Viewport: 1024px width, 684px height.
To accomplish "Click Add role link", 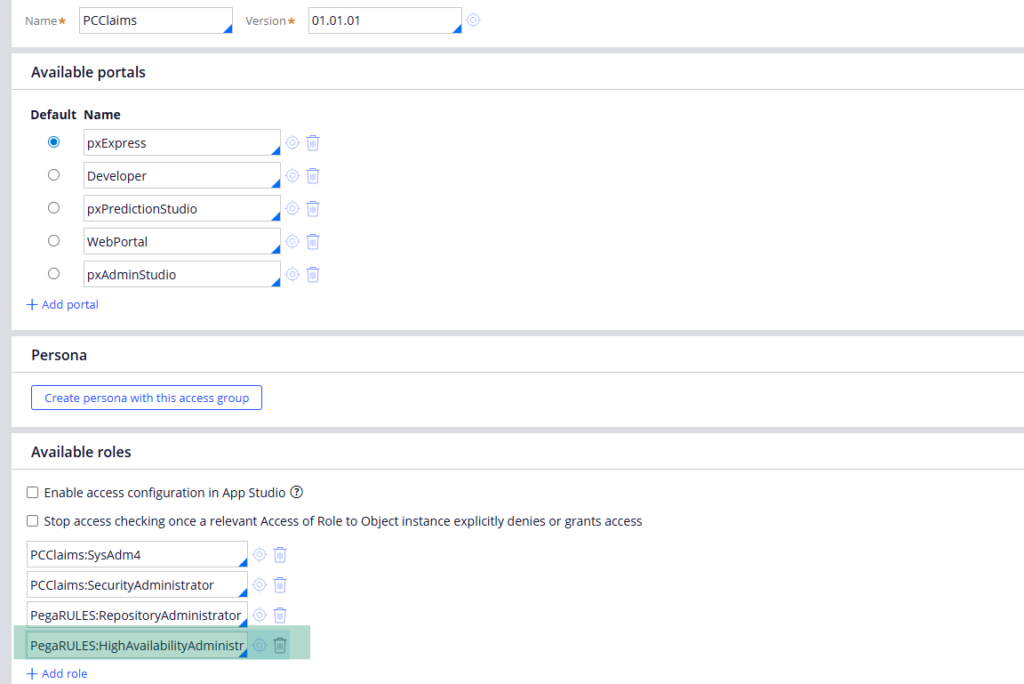I will click(57, 674).
